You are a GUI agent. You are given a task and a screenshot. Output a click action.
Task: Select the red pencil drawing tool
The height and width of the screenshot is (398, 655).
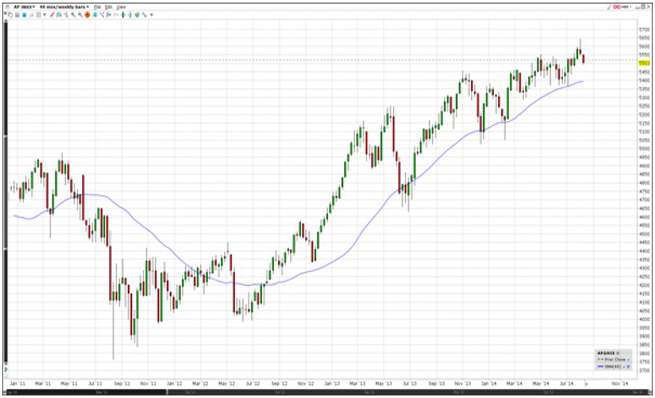point(52,15)
